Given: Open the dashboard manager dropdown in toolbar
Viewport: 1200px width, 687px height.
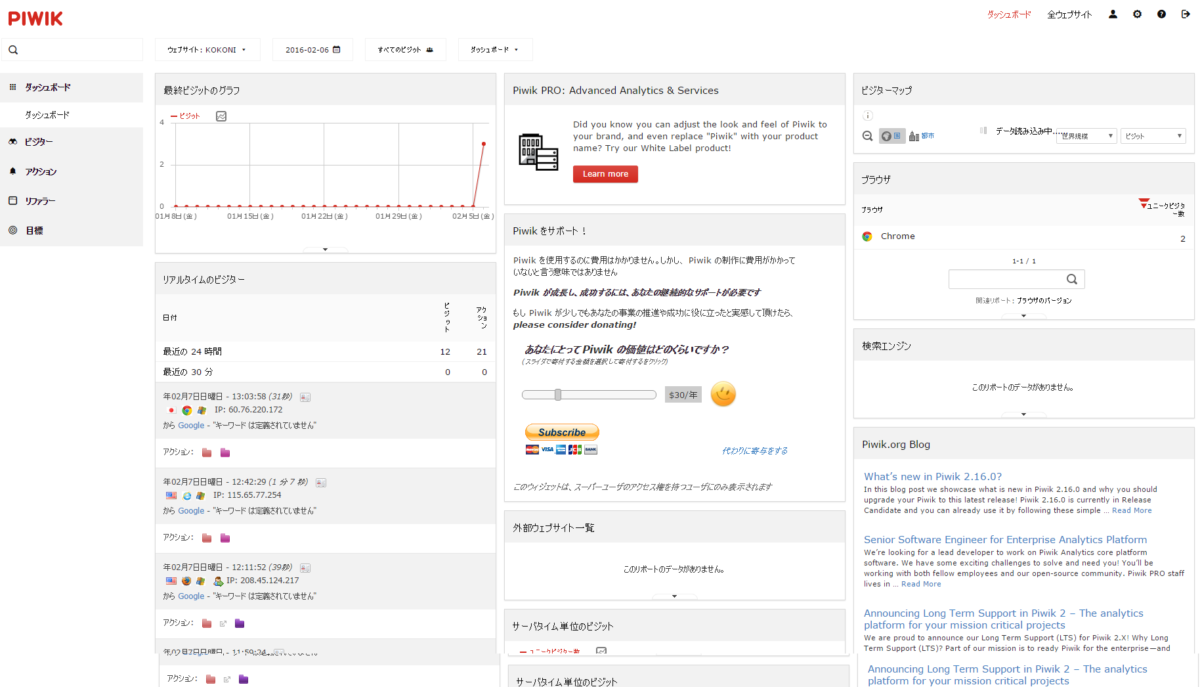Looking at the screenshot, I should point(495,50).
